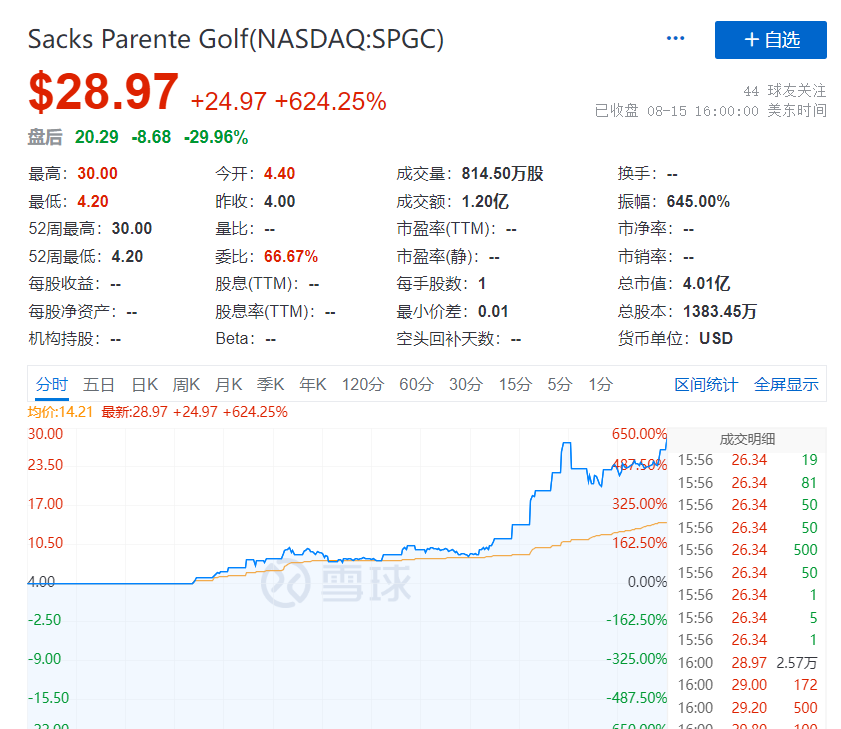Select the 30分 interval tab

coord(466,384)
